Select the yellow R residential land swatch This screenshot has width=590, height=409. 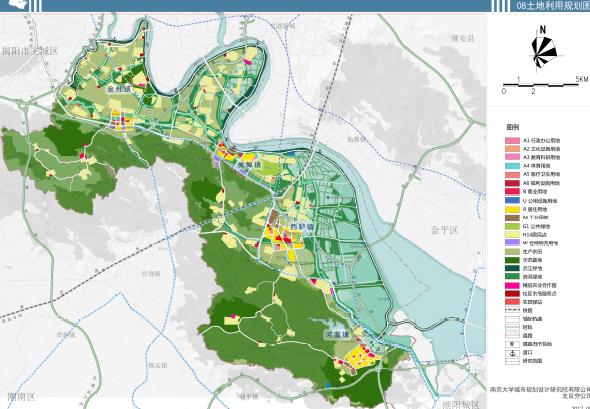tap(512, 209)
